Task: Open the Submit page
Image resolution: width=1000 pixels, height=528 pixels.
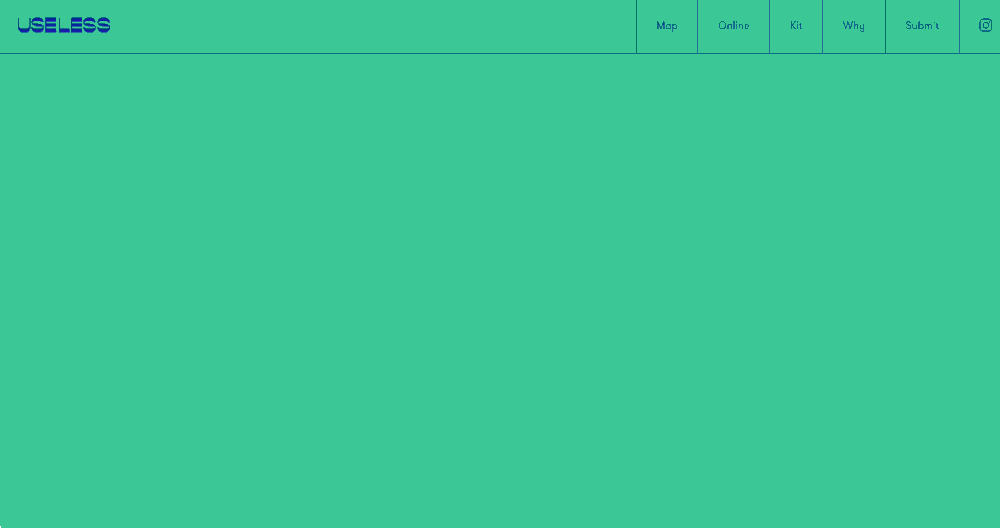Action: point(922,26)
